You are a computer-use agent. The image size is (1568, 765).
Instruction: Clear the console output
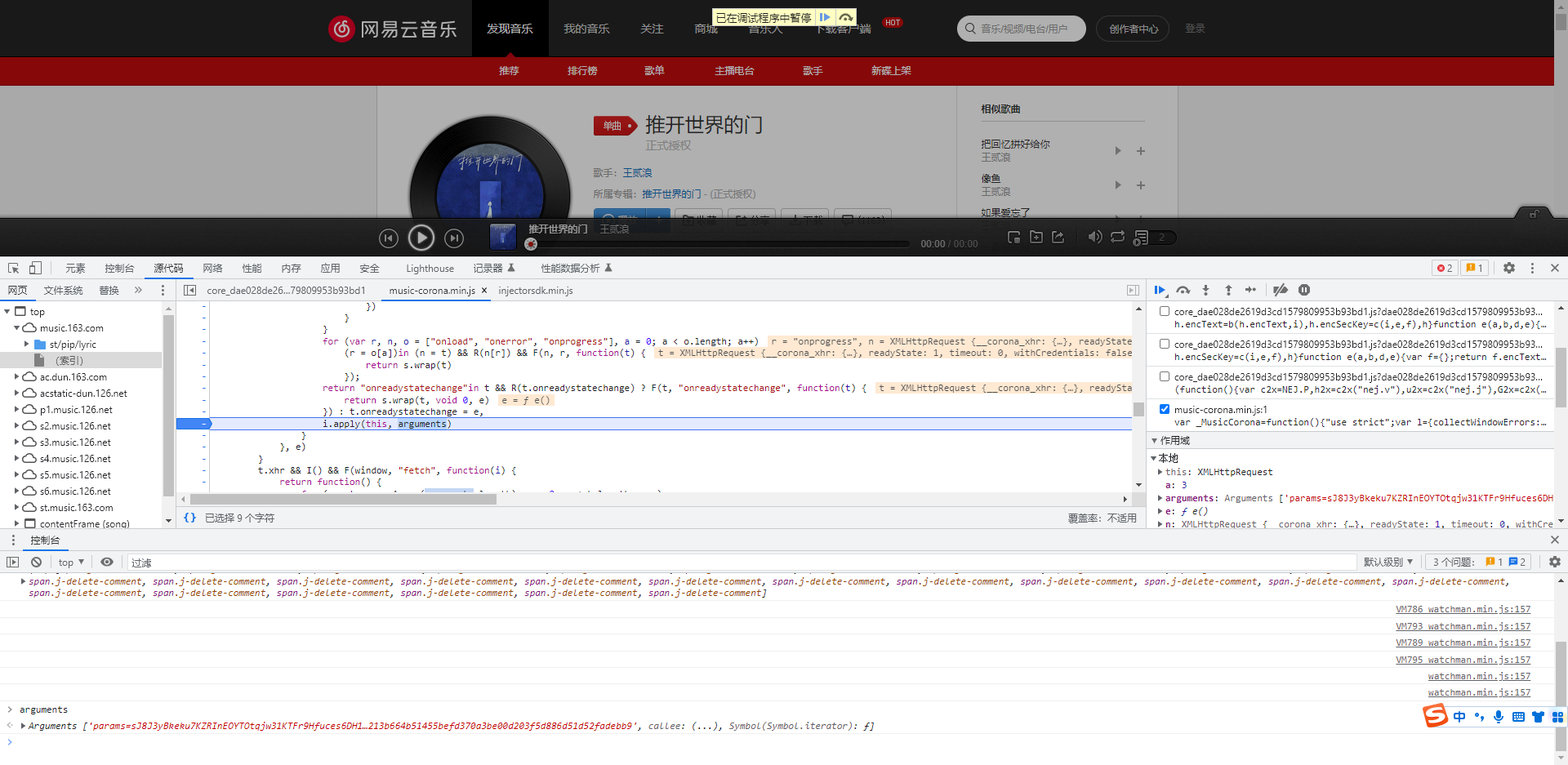(36, 562)
